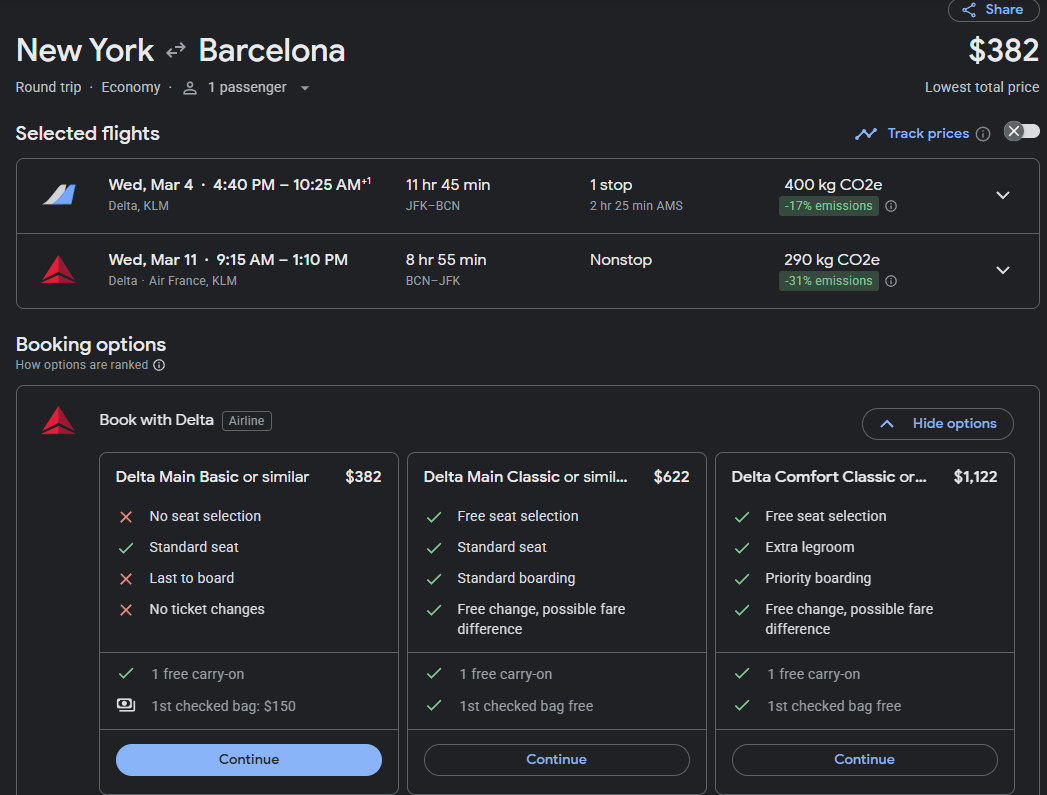Open 'How options are ranked' info icon
Screen dimensions: 1047x795
[159, 365]
